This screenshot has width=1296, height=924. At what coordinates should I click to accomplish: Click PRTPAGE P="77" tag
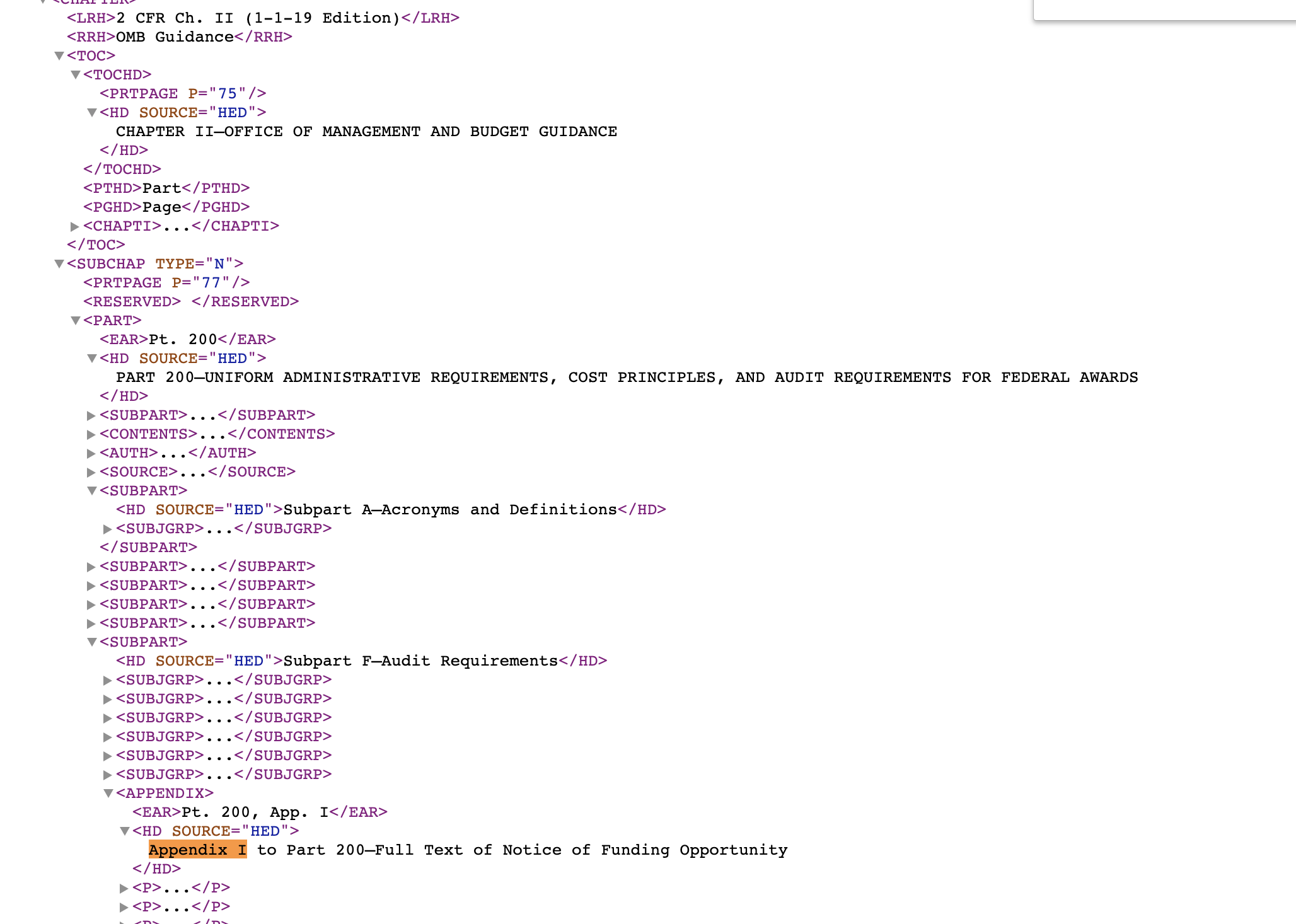pyautogui.click(x=166, y=282)
